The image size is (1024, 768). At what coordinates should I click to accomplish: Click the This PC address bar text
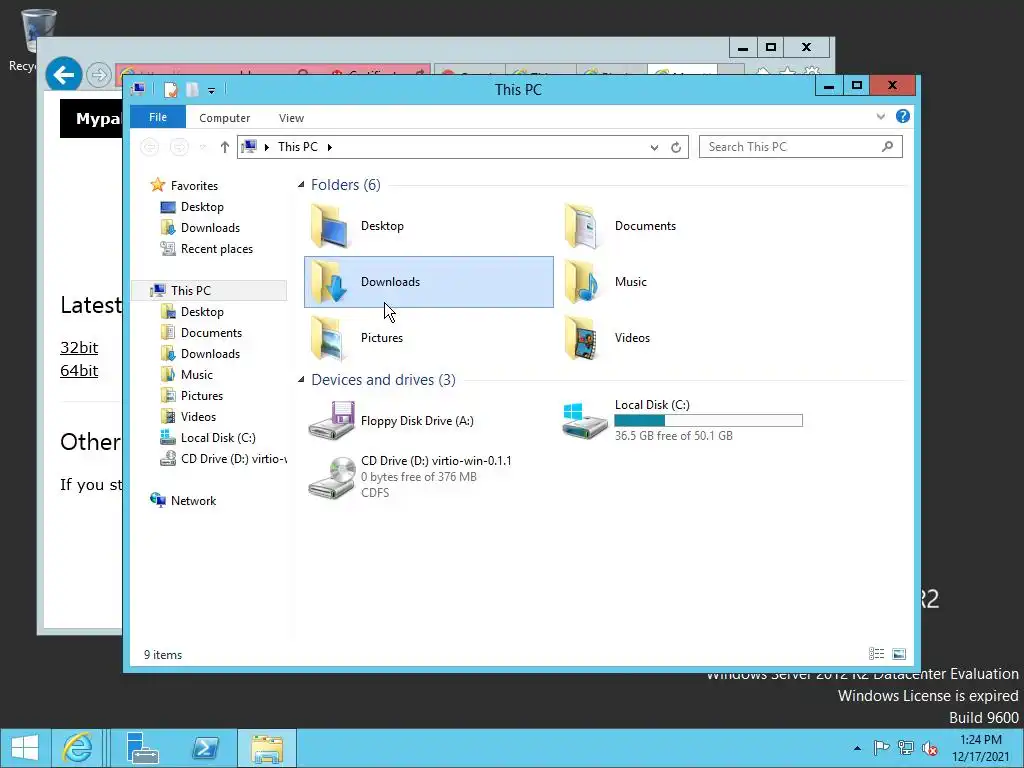298,147
